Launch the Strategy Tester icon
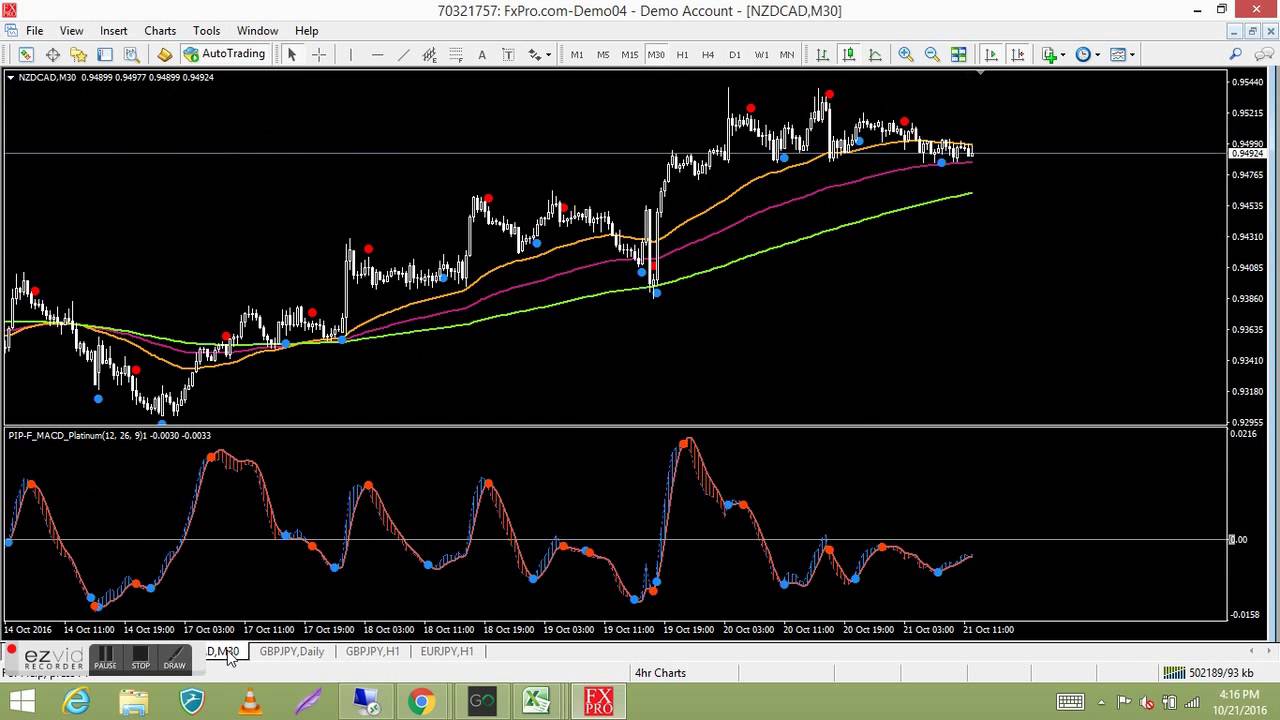This screenshot has height=720, width=1280. (x=131, y=54)
